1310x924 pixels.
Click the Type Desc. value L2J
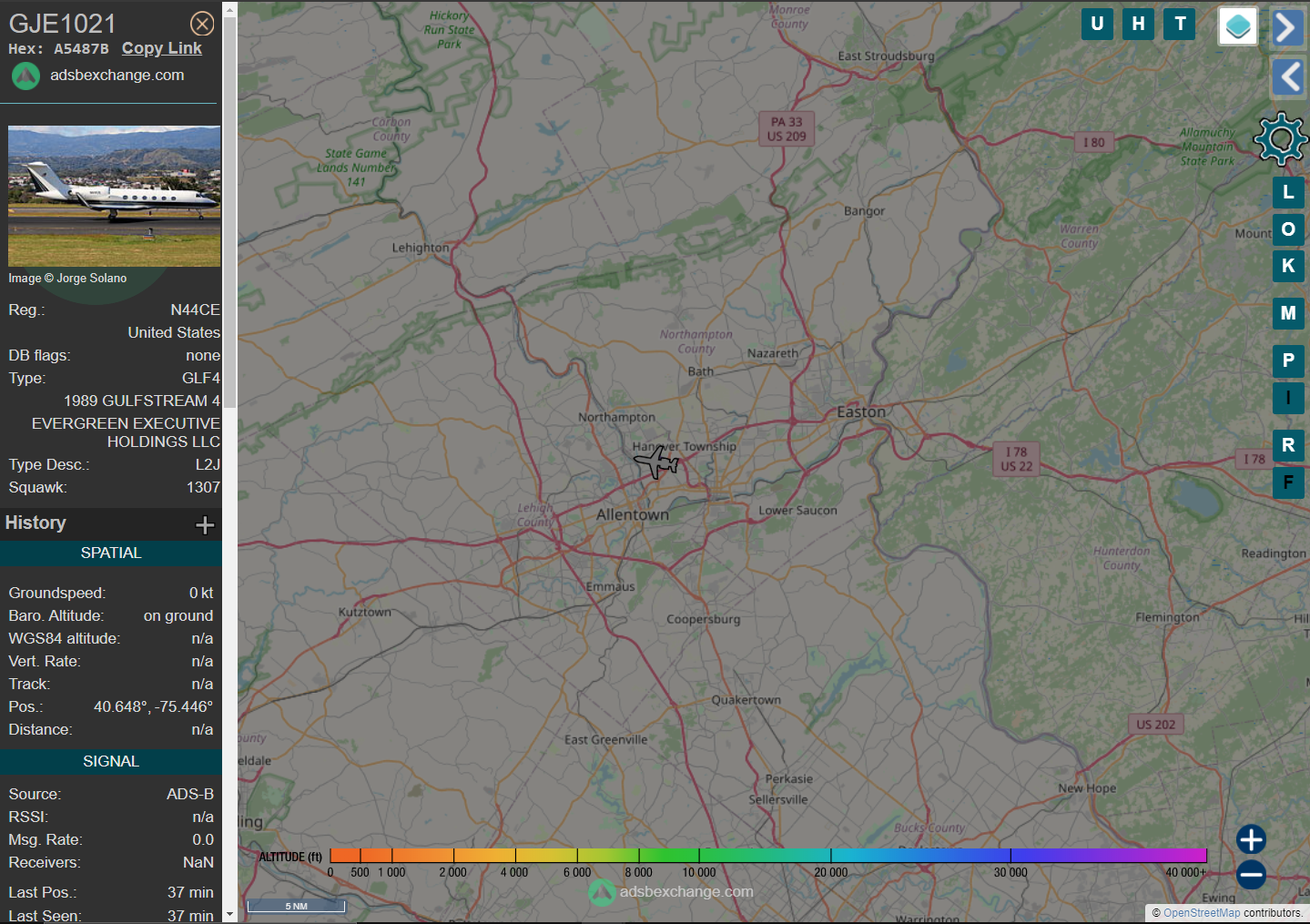point(208,465)
